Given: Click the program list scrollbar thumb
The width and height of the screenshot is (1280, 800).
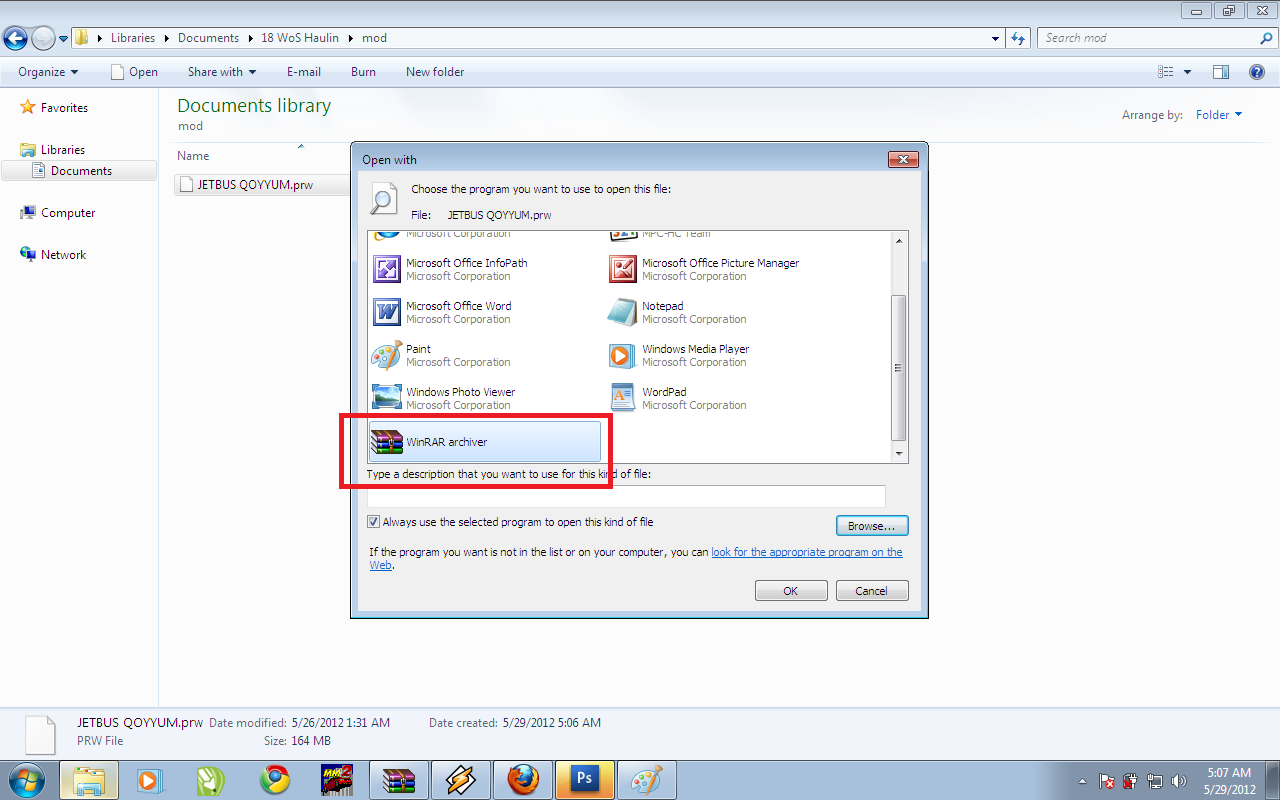Looking at the screenshot, I should click(898, 368).
